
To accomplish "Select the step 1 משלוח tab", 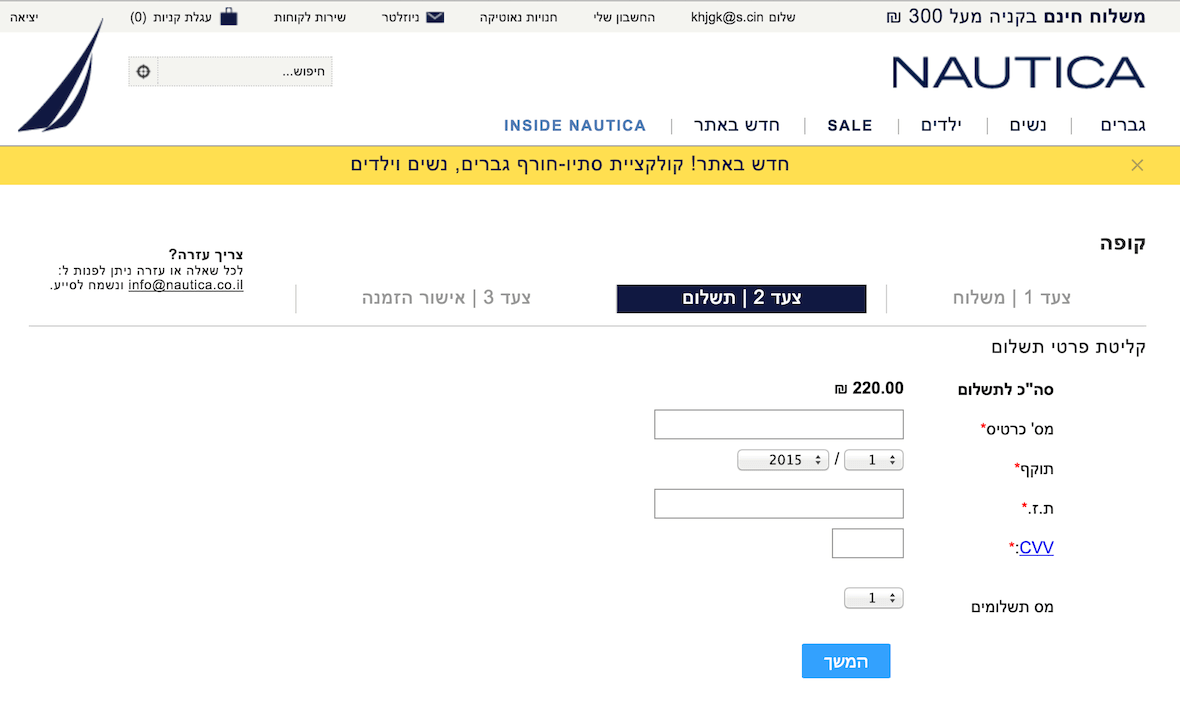I will click(1012, 298).
